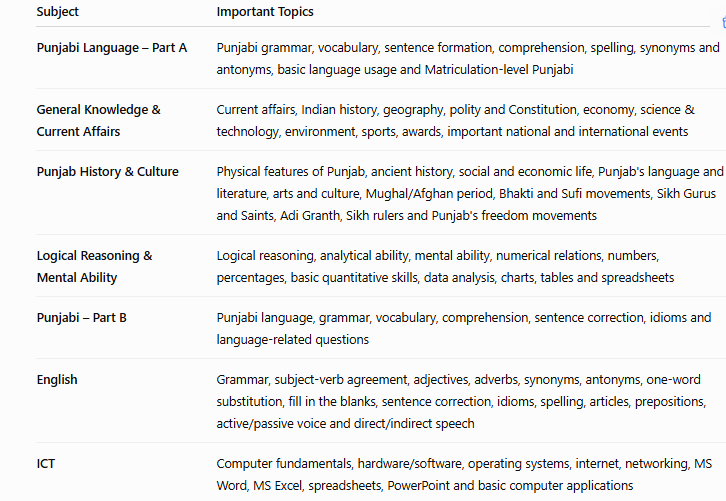Click topics text starting with Punjabi language, grammar
The image size is (726, 501).
(x=463, y=328)
